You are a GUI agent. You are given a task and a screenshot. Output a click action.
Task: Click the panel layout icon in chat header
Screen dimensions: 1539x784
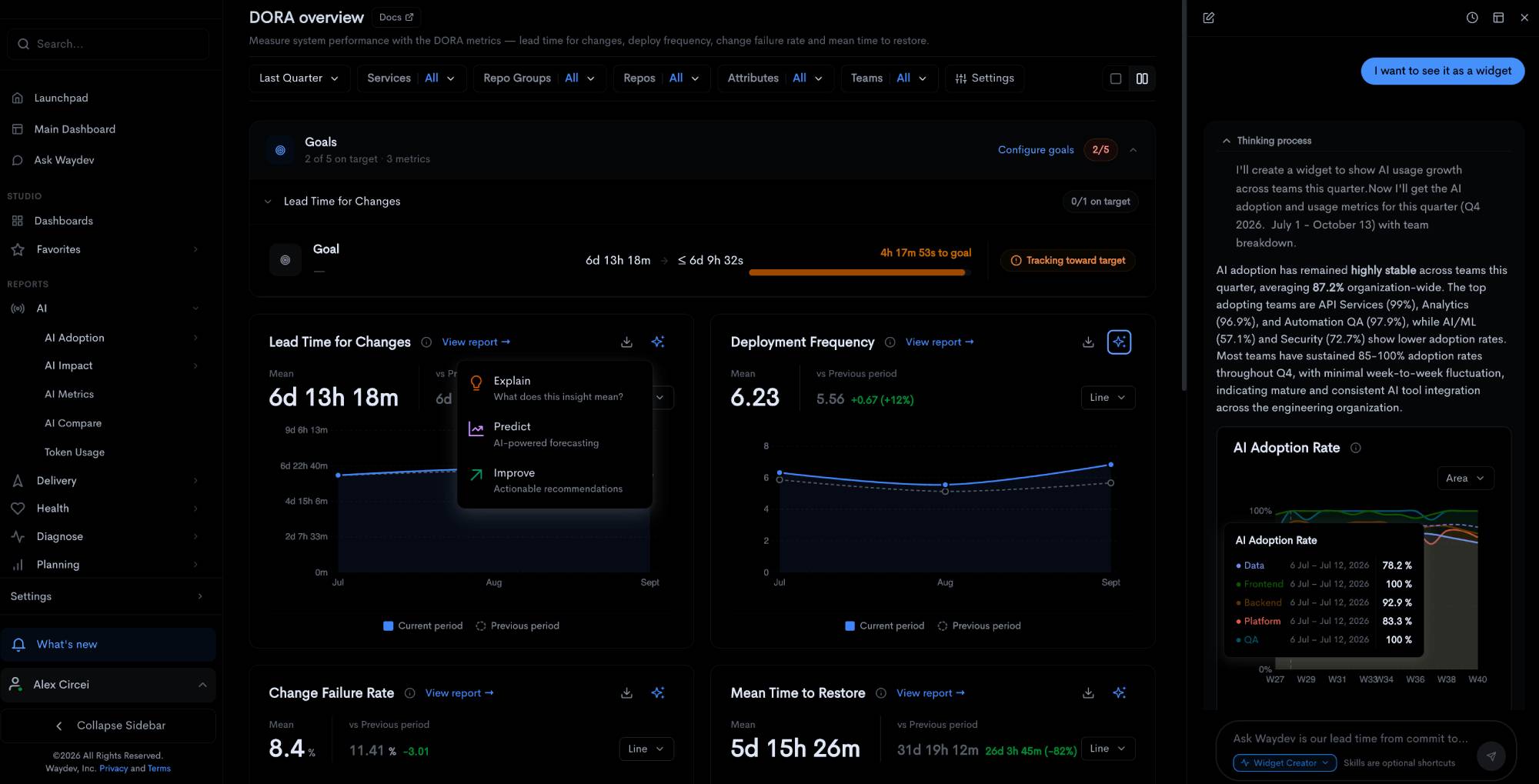click(1498, 18)
